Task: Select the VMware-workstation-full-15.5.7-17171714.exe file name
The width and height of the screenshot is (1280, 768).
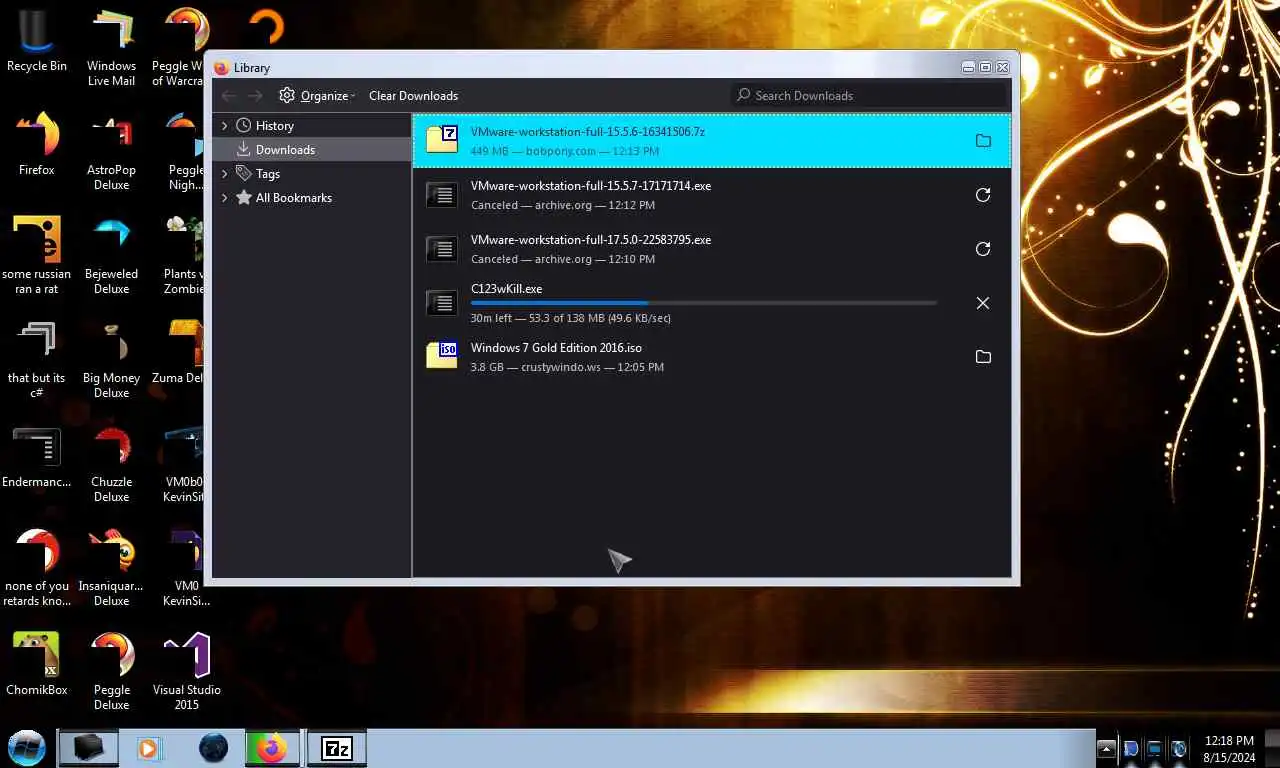Action: coord(591,186)
